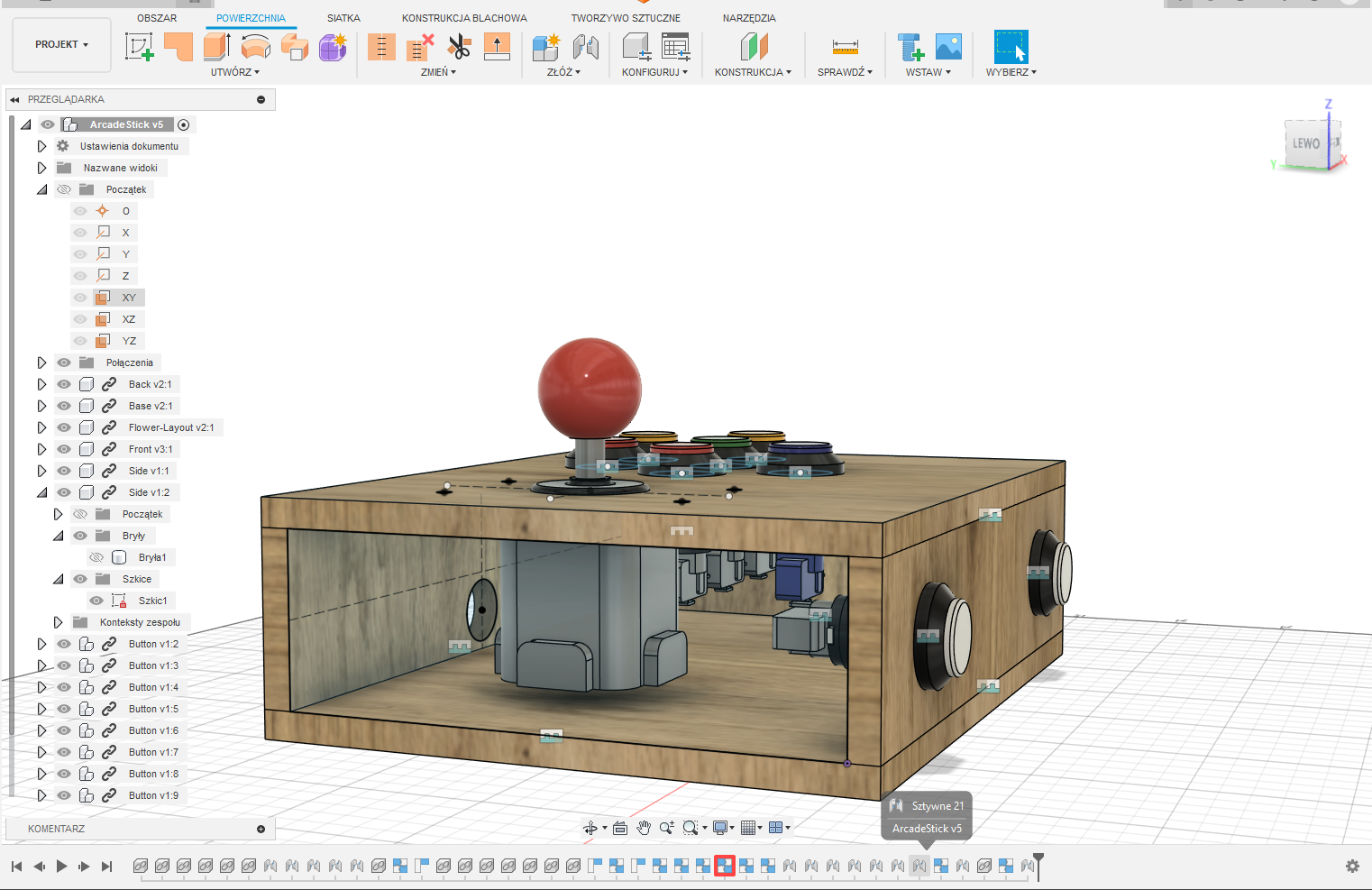This screenshot has height=890, width=1372.
Task: Expand the Back v2:1 component
Action: point(41,383)
